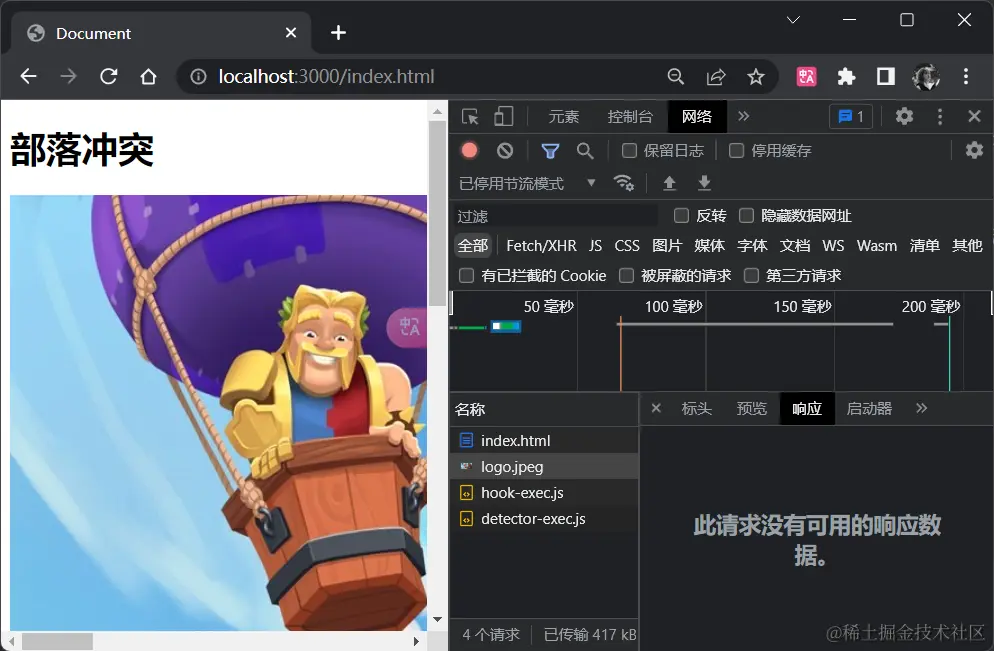994x651 pixels.
Task: Enable the 停用缓存 checkbox
Action: pos(736,150)
